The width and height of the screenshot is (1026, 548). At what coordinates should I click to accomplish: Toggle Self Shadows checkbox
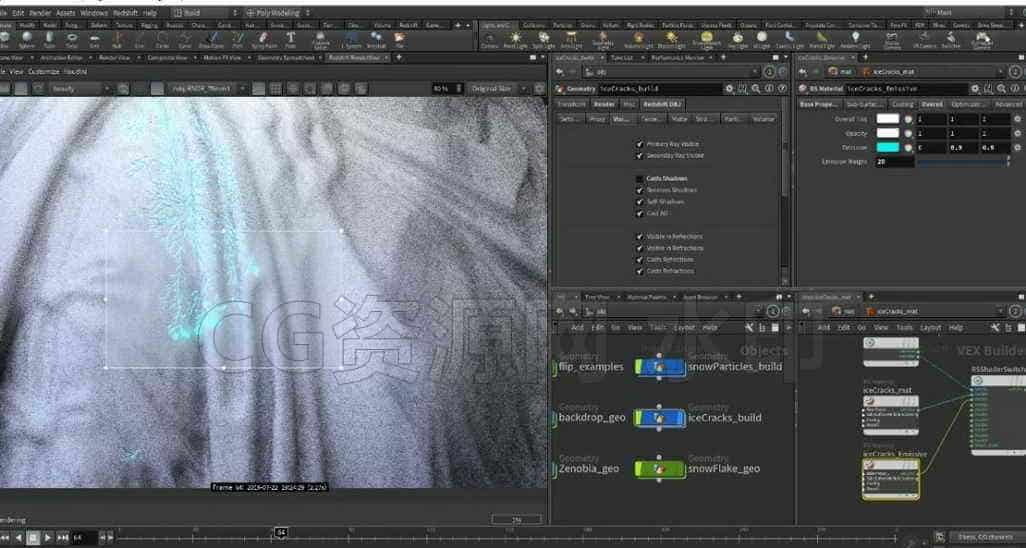(640, 202)
